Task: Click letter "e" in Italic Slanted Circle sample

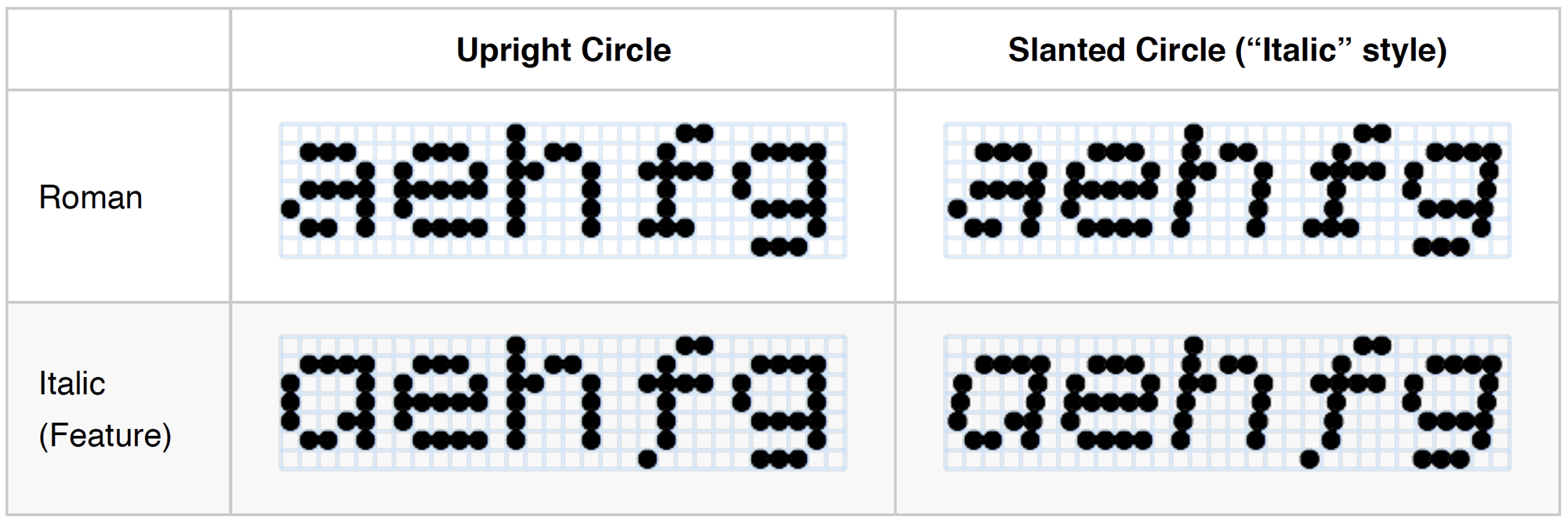Action: point(1109,401)
